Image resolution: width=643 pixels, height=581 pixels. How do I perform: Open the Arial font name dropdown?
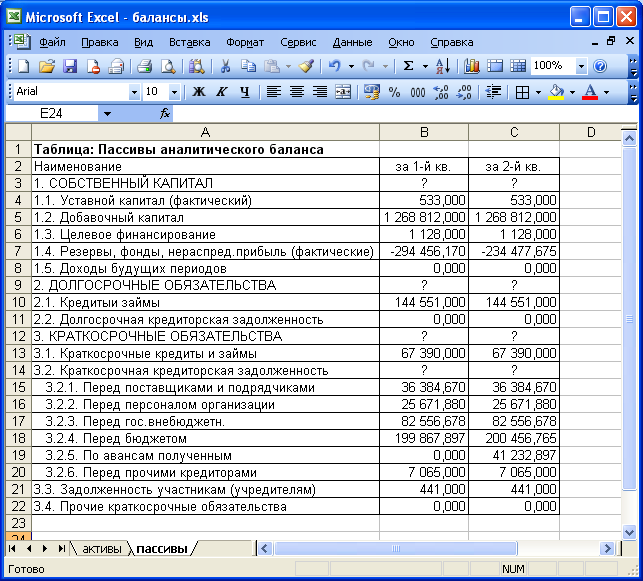coord(134,92)
